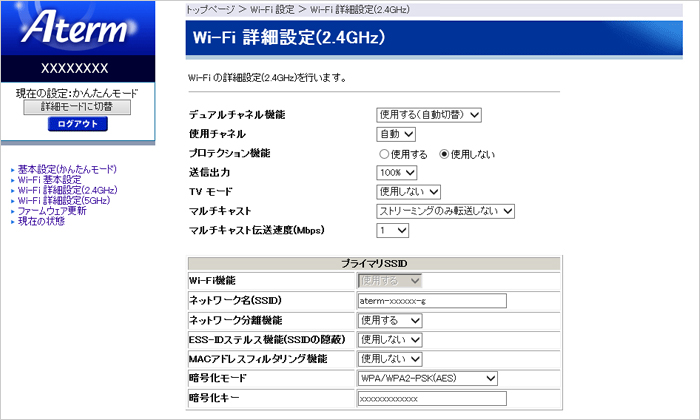Screen dimensions: 700x420
Task: Open the マルチキャスト伝送速度 dropdown
Action: pyautogui.click(x=393, y=231)
